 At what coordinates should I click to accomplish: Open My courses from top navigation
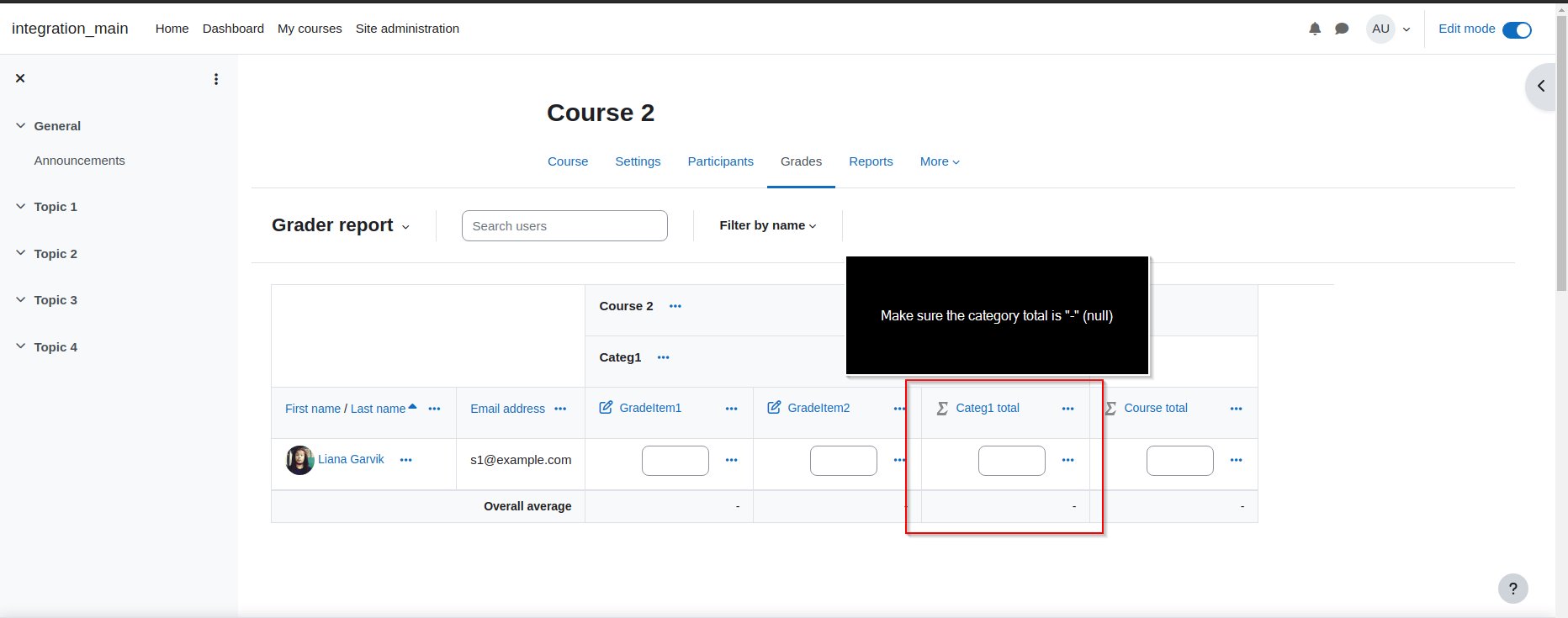(310, 29)
